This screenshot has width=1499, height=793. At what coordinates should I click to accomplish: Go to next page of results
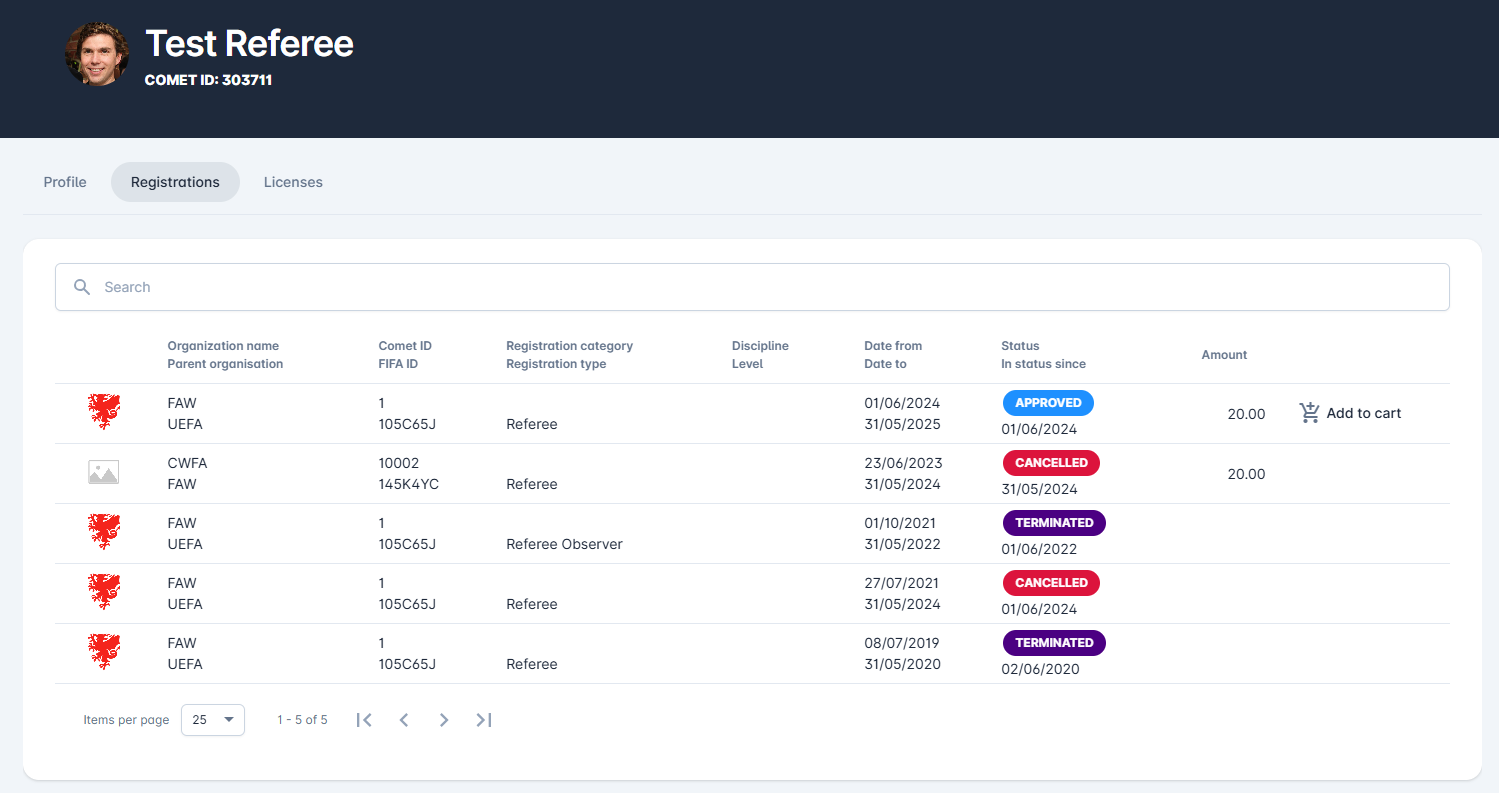(x=444, y=720)
